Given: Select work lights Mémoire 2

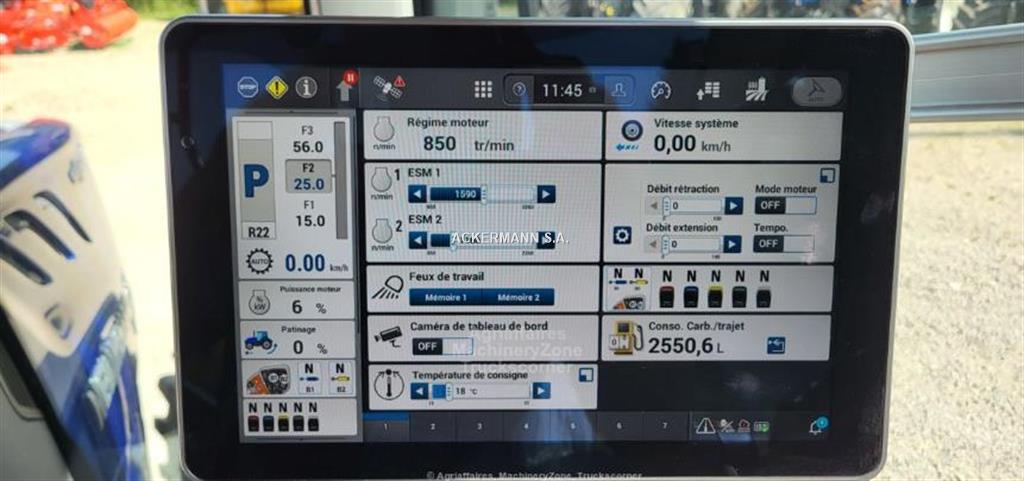Looking at the screenshot, I should [518, 297].
